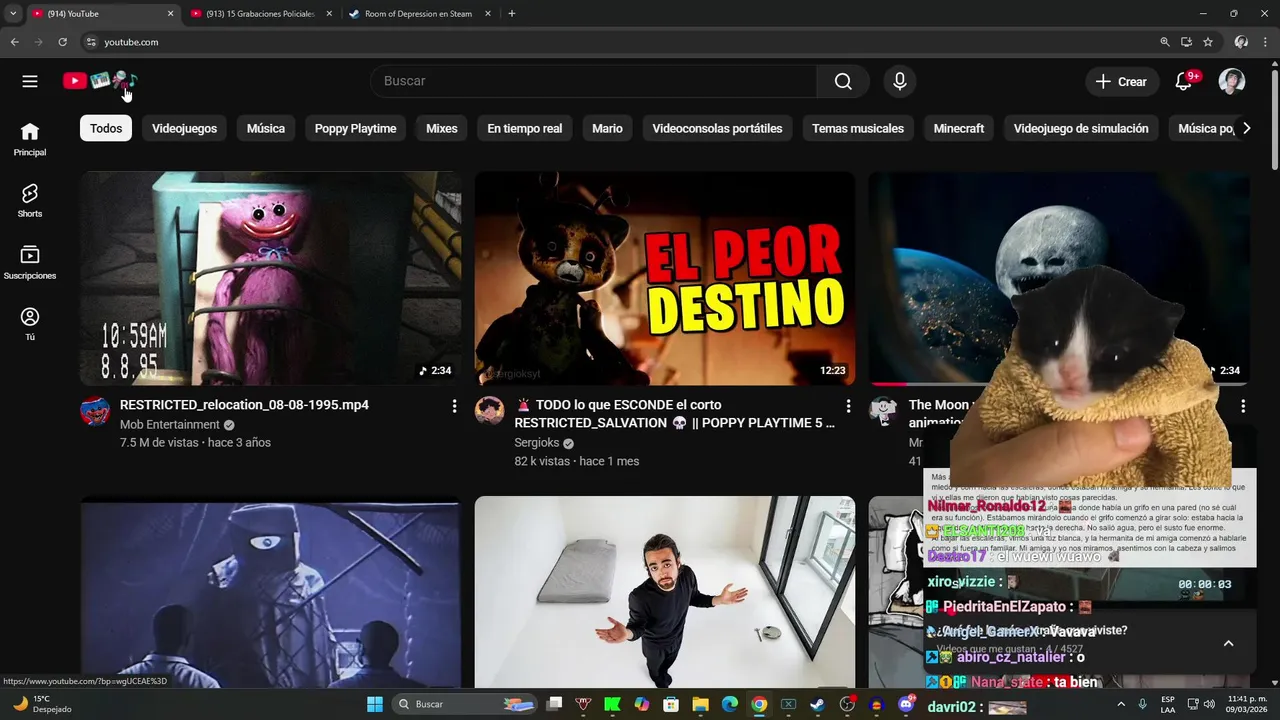1280x720 pixels.
Task: Open options menu for The Moon video
Action: tap(1243, 406)
